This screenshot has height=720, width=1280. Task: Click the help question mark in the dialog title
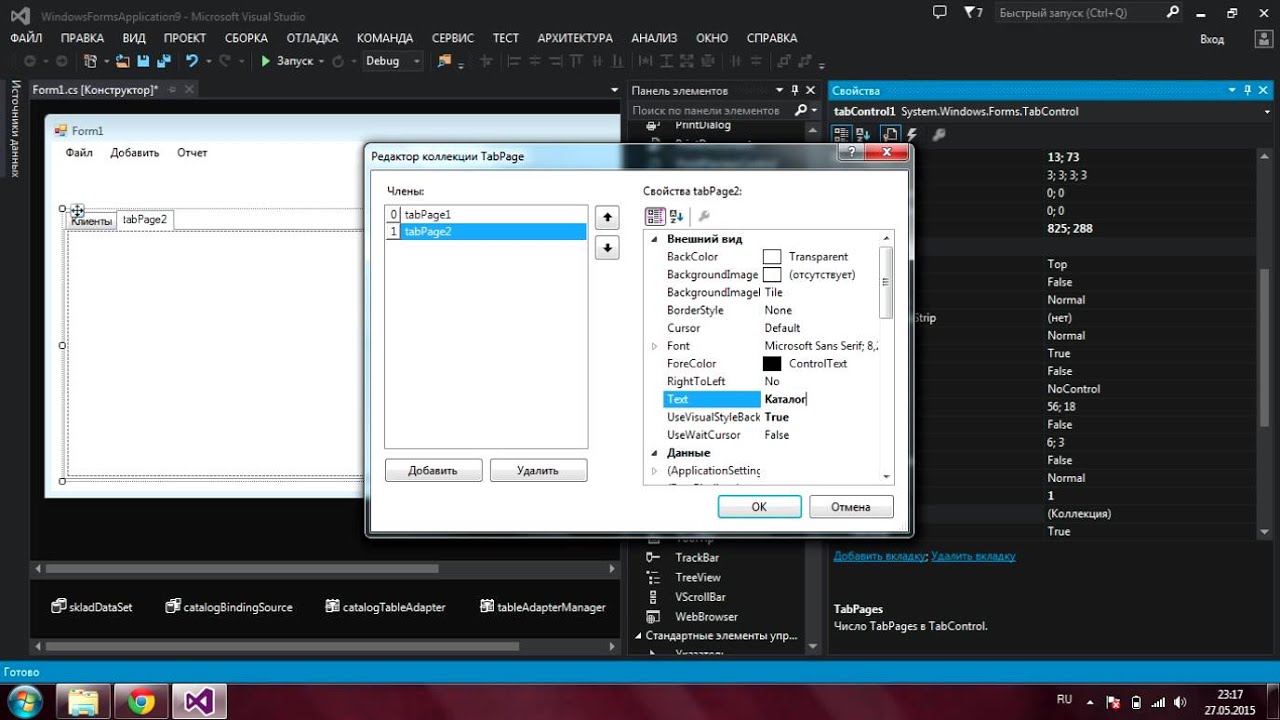(849, 152)
